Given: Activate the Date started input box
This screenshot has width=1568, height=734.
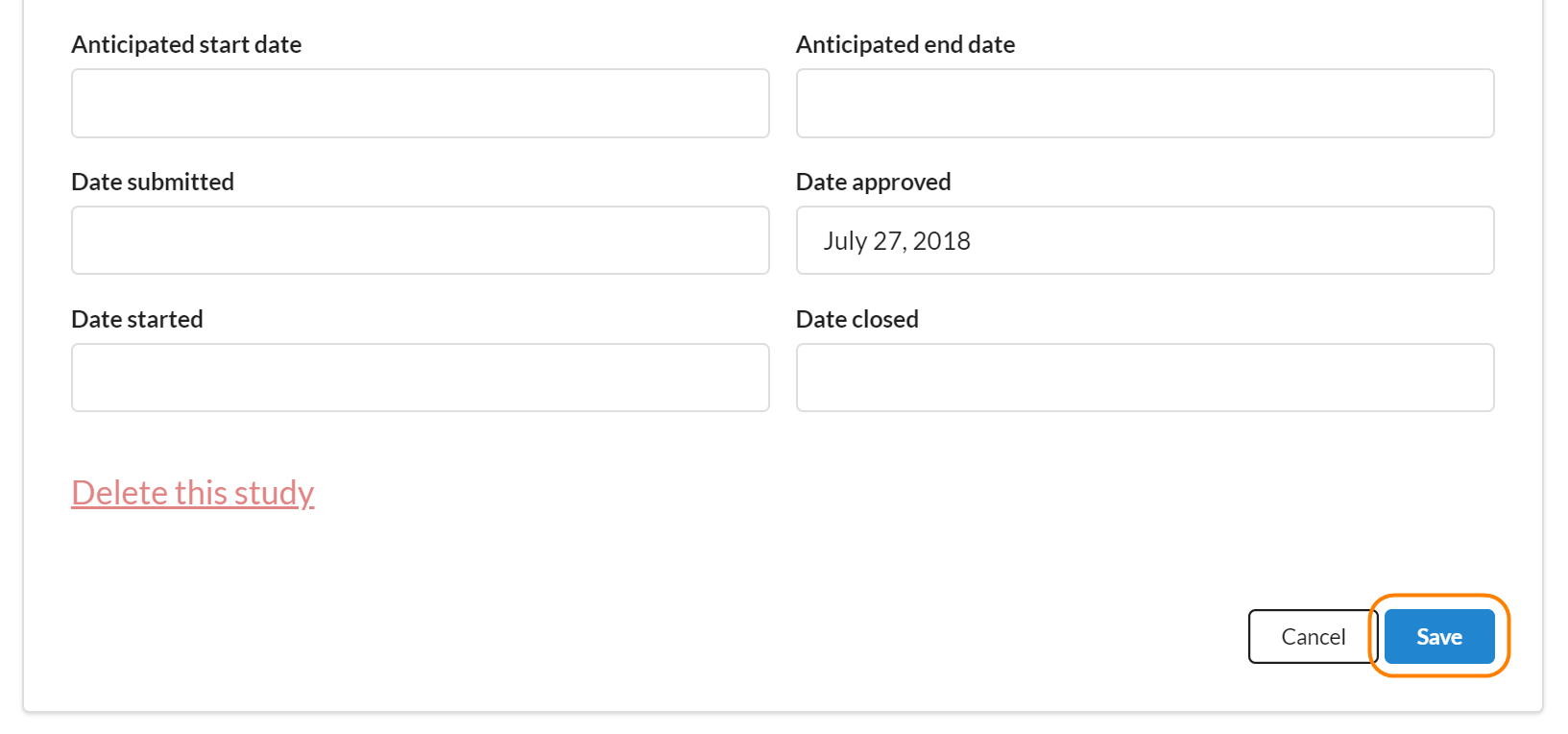Looking at the screenshot, I should coord(420,378).
